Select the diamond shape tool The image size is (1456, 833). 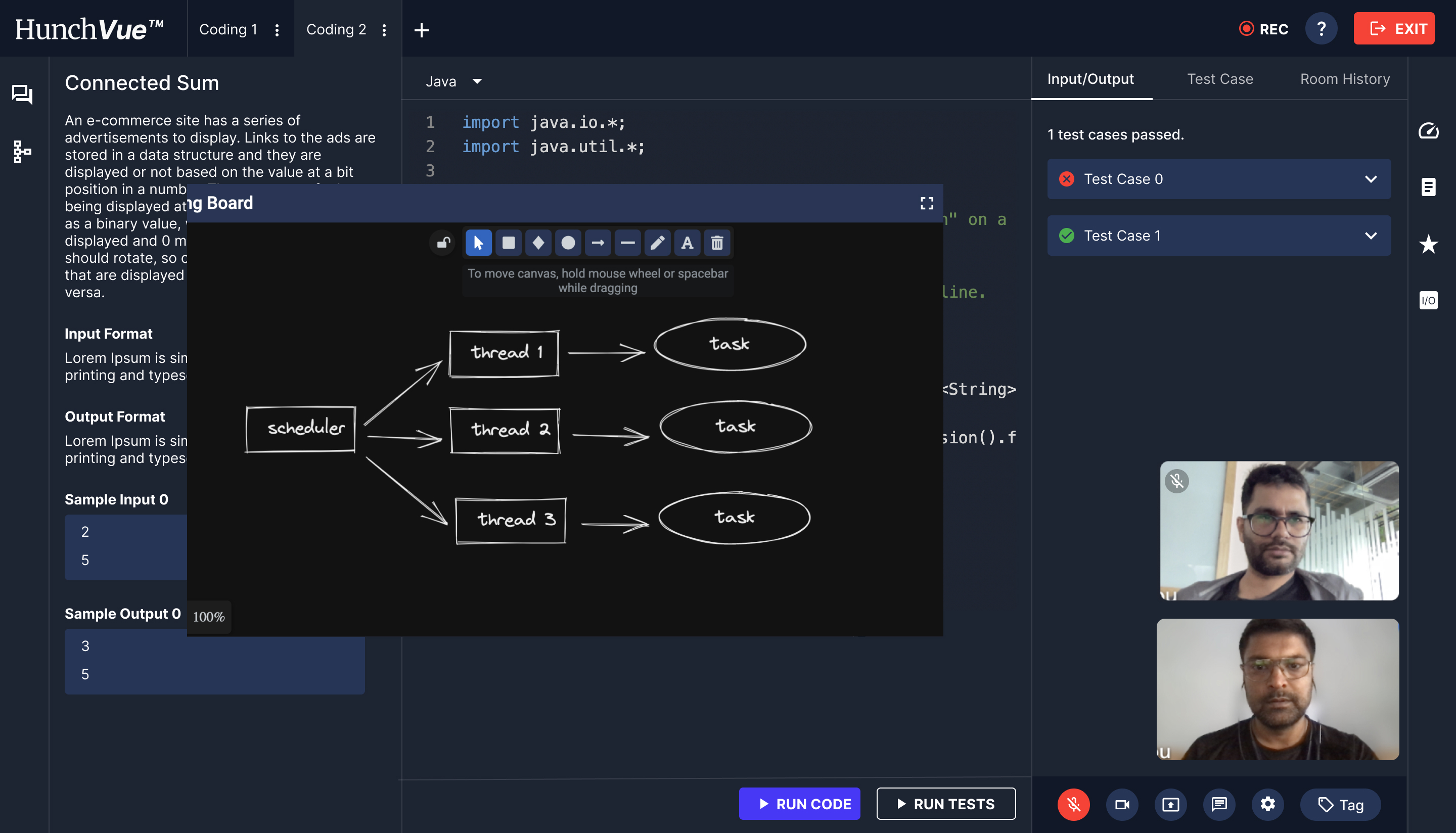(x=538, y=243)
